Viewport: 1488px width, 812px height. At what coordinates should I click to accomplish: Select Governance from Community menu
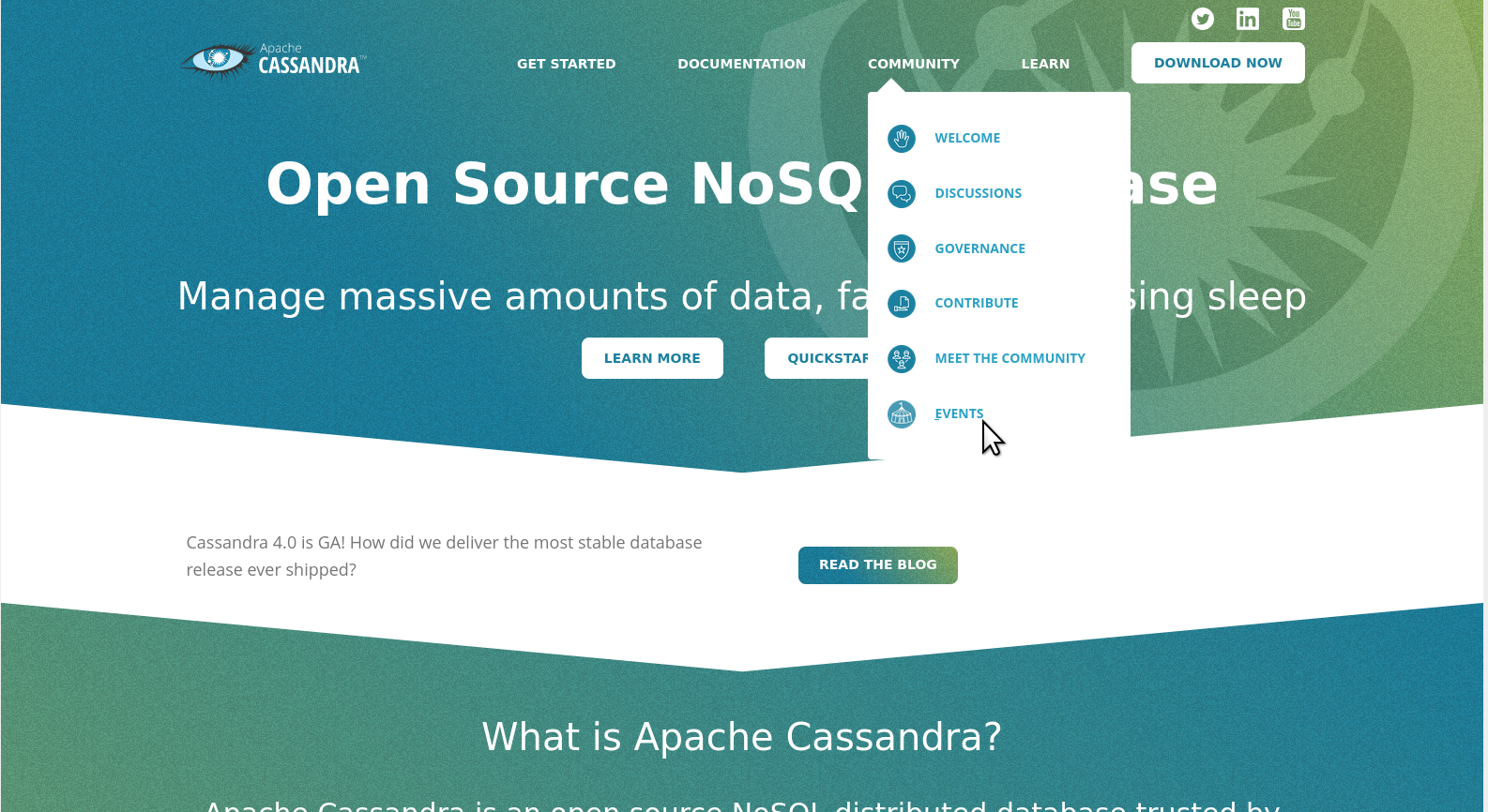pyautogui.click(x=979, y=248)
